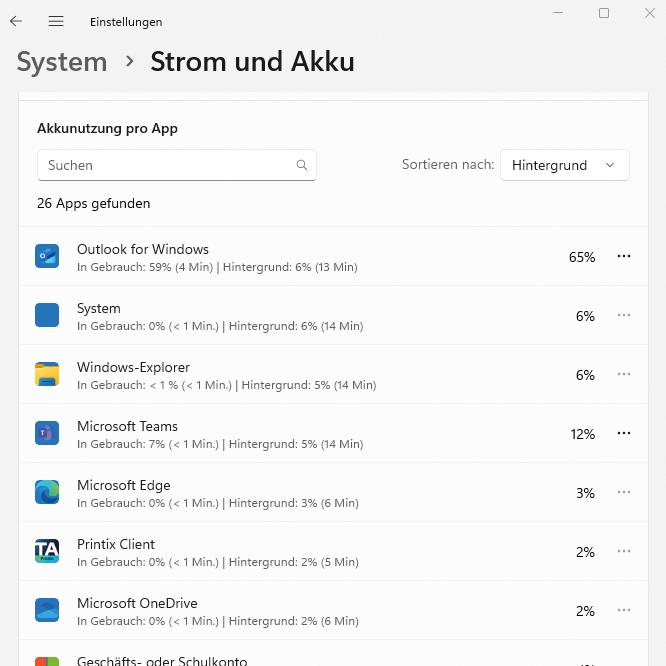Click the System app icon
The height and width of the screenshot is (666, 666).
[x=47, y=315]
